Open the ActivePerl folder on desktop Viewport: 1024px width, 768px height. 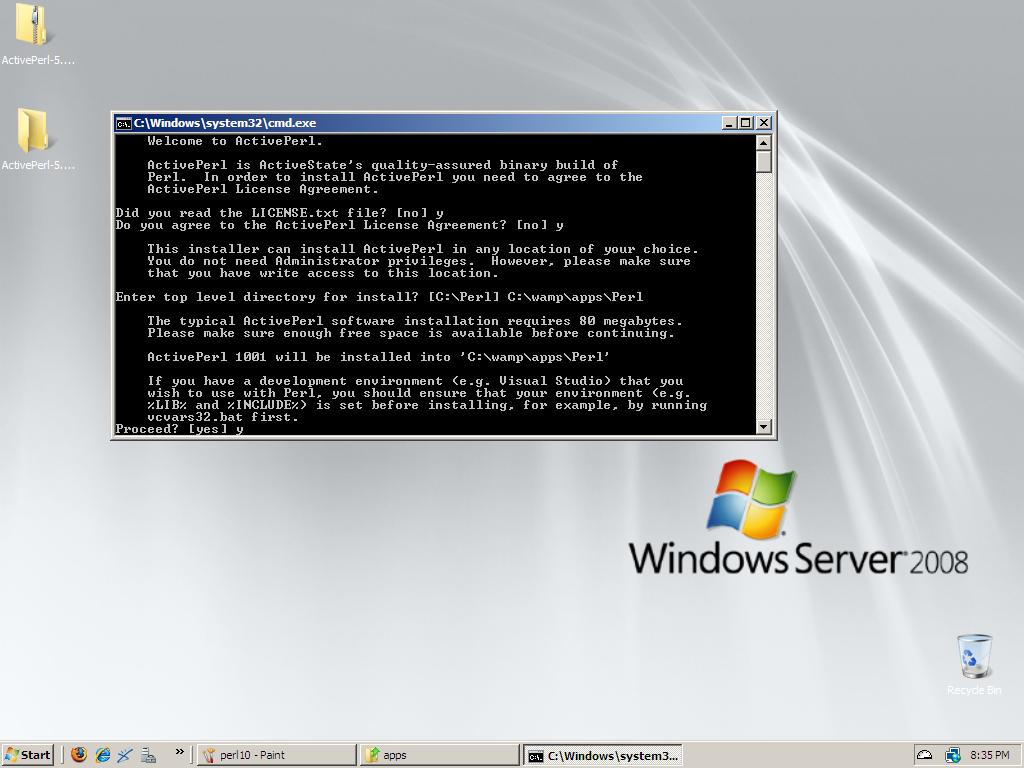(33, 132)
